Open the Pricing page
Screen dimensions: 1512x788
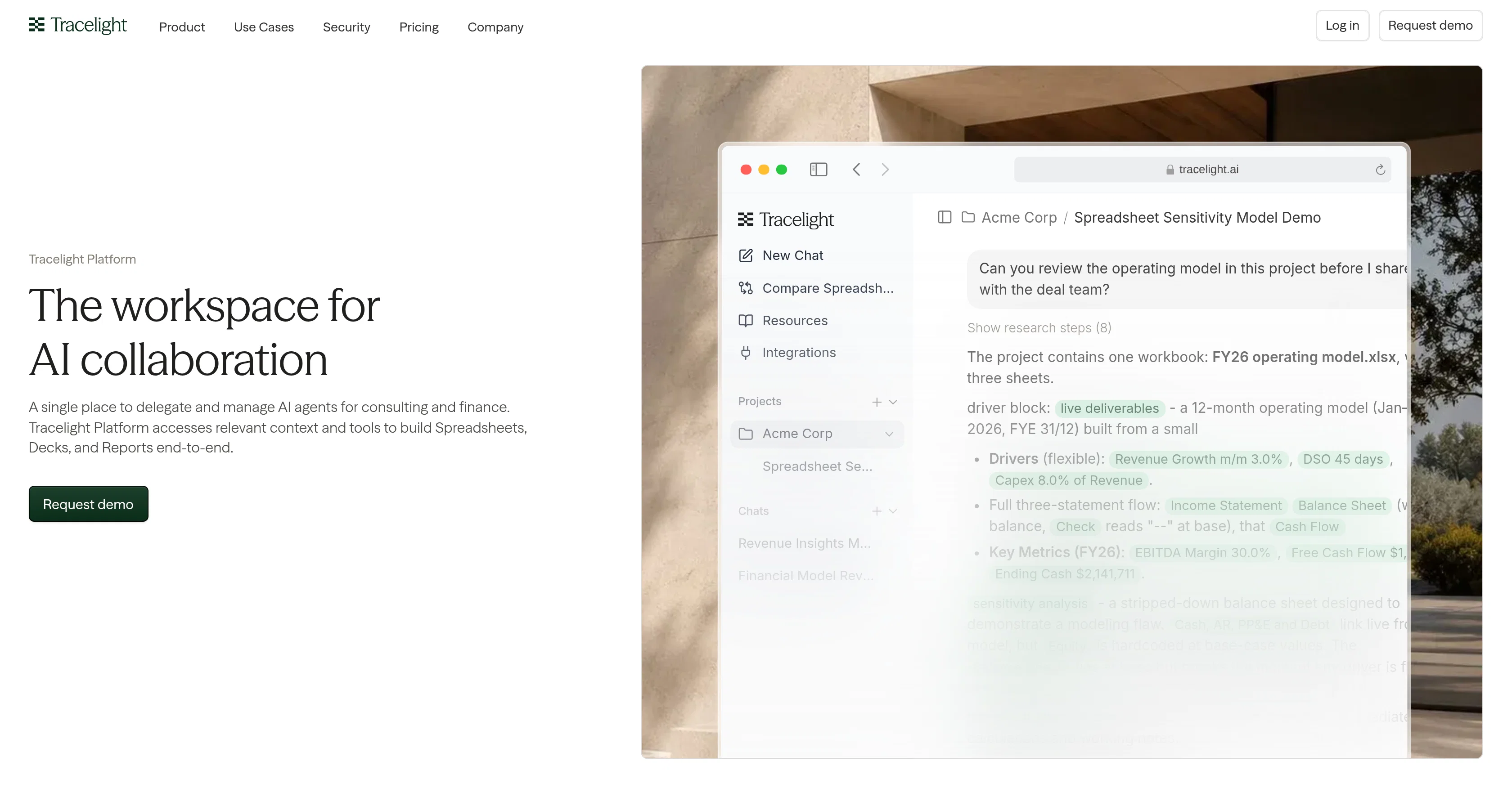(418, 27)
